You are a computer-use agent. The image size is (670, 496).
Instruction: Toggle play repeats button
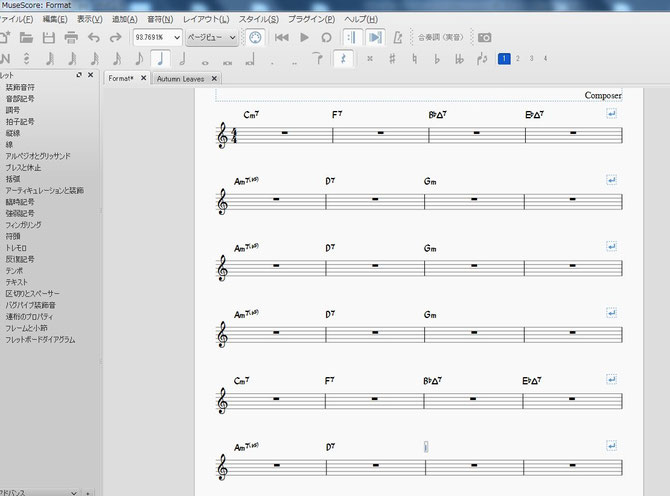pyautogui.click(x=352, y=38)
